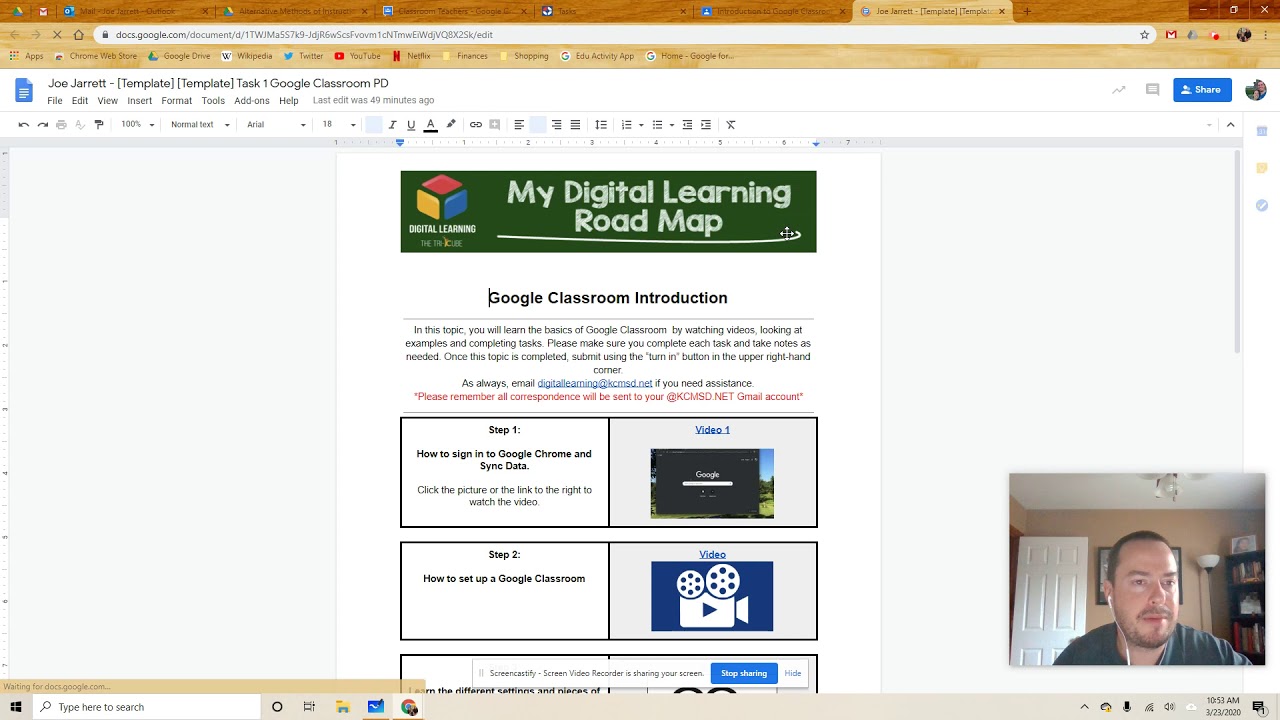The width and height of the screenshot is (1280, 720).
Task: Open the editing mode dropdown arrow
Action: (1209, 125)
